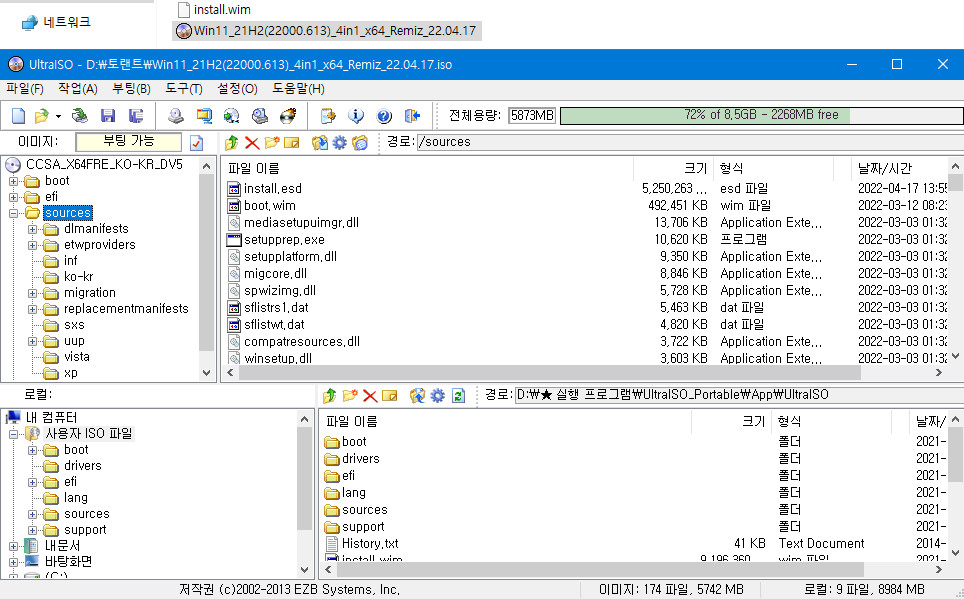Open the dropdown arrow next to Open icon
The height and width of the screenshot is (599, 964).
click(x=58, y=116)
